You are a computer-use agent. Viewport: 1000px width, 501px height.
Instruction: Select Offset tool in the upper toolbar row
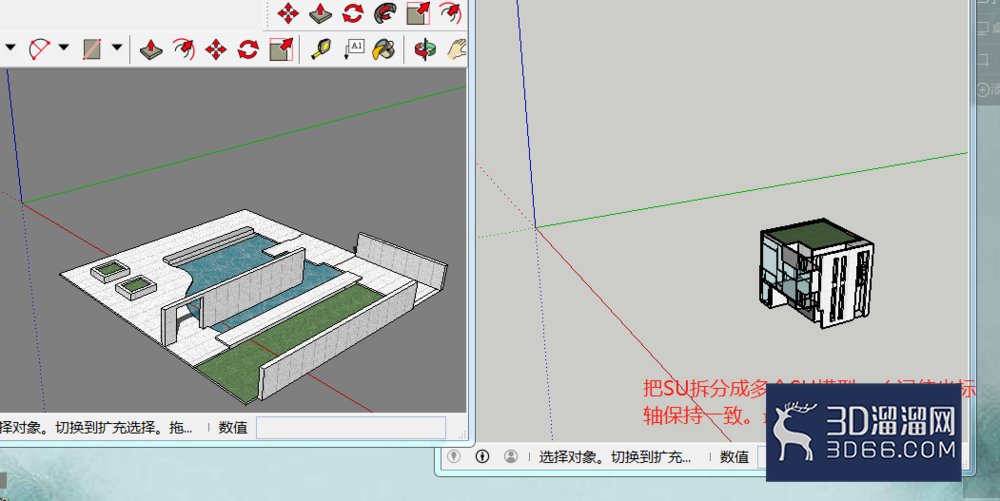[x=450, y=13]
